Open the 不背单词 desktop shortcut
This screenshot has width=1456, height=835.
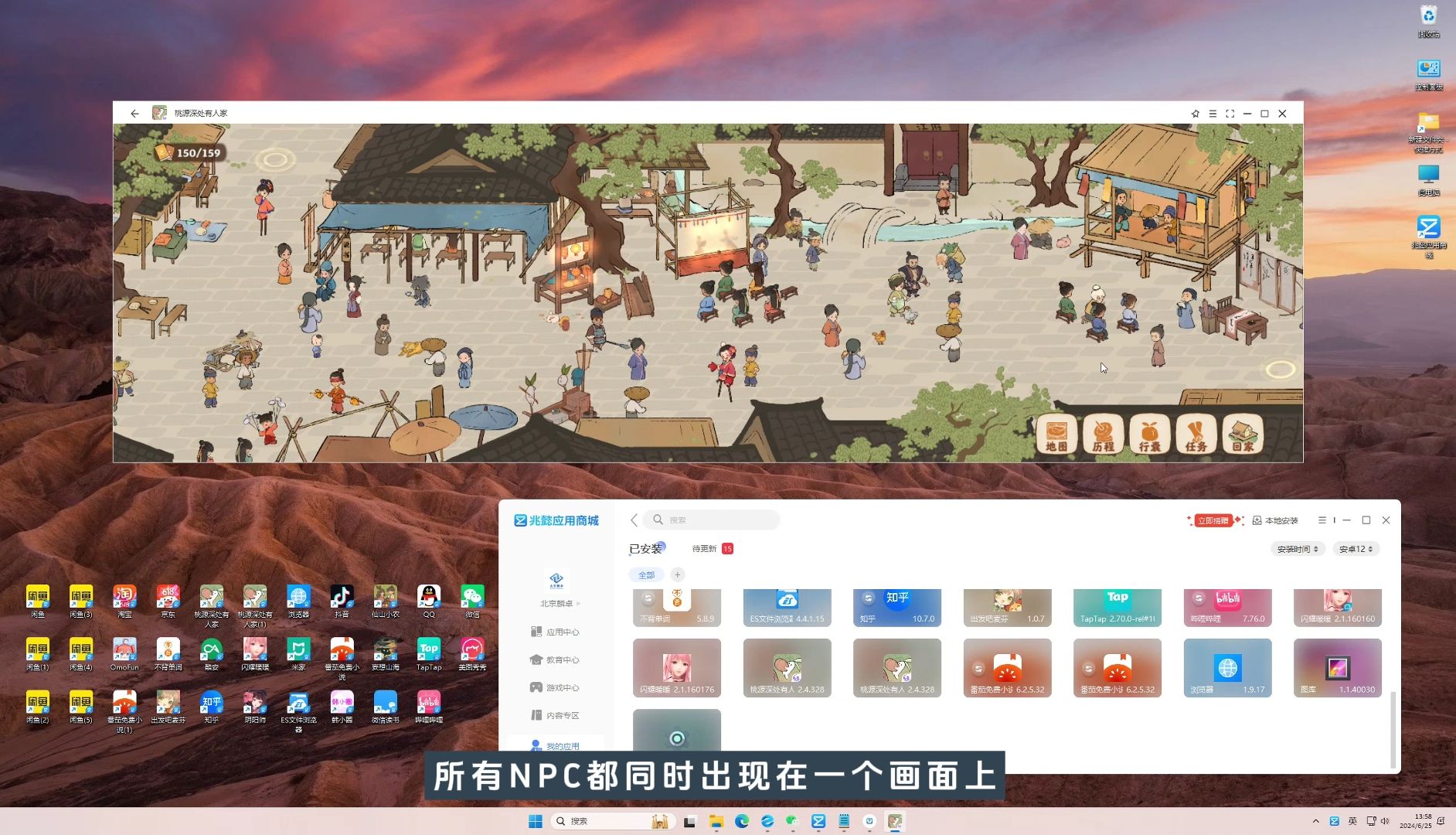168,654
